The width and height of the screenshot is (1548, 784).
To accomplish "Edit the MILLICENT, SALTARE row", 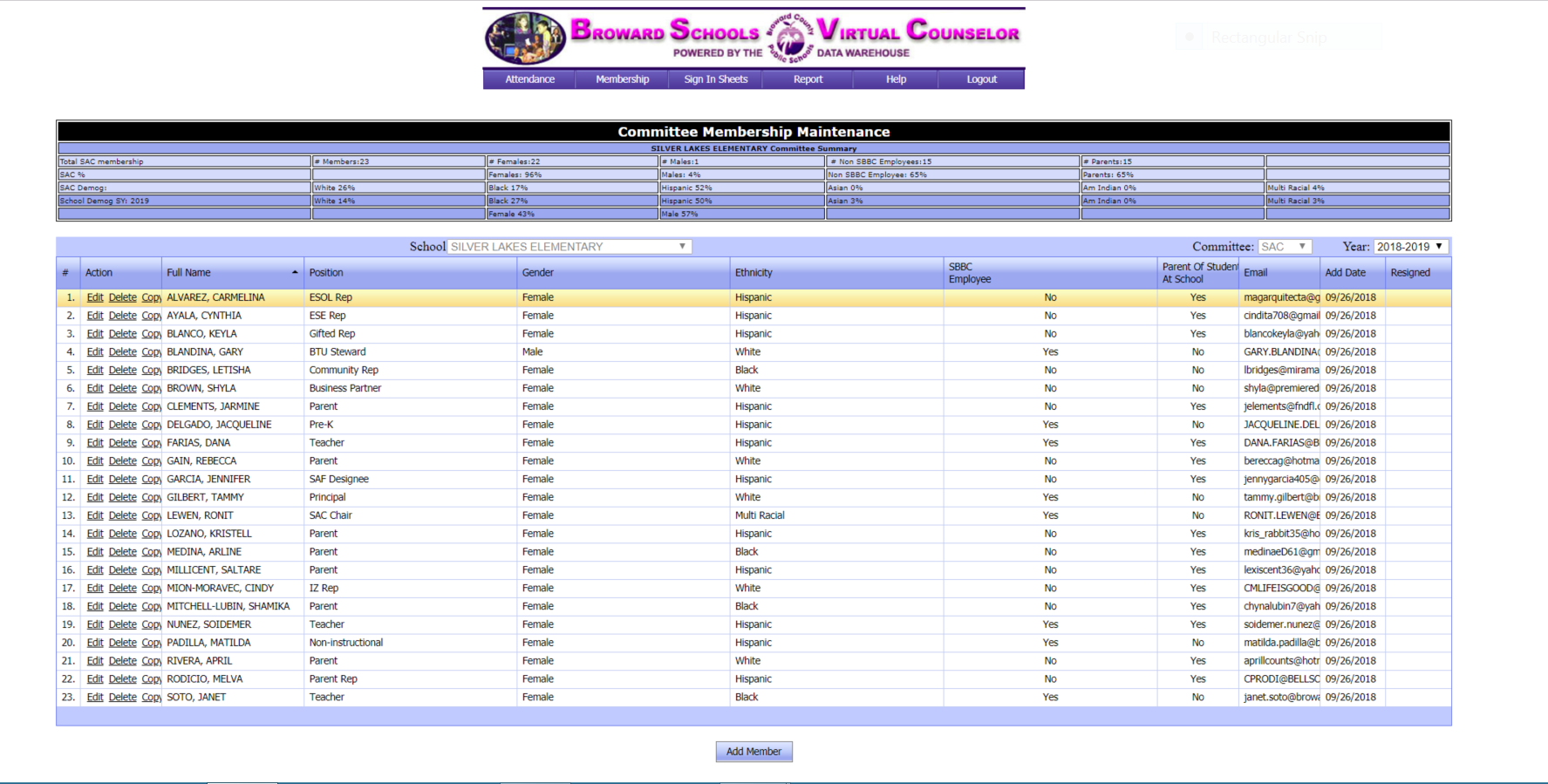I will [x=95, y=570].
